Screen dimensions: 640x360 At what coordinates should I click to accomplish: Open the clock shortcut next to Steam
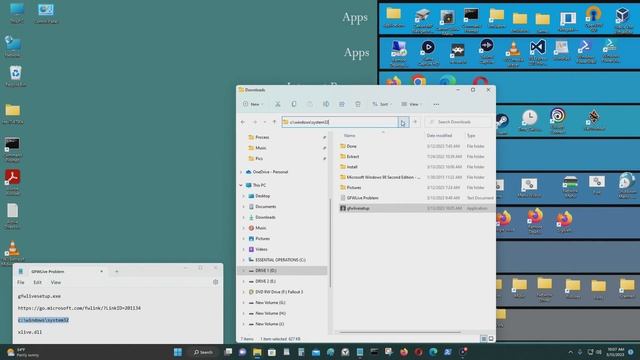[529, 121]
